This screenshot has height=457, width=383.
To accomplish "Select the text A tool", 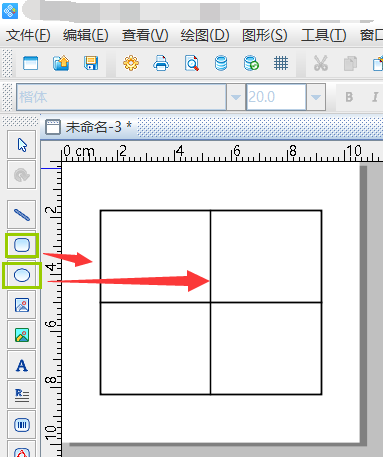I will pos(22,366).
